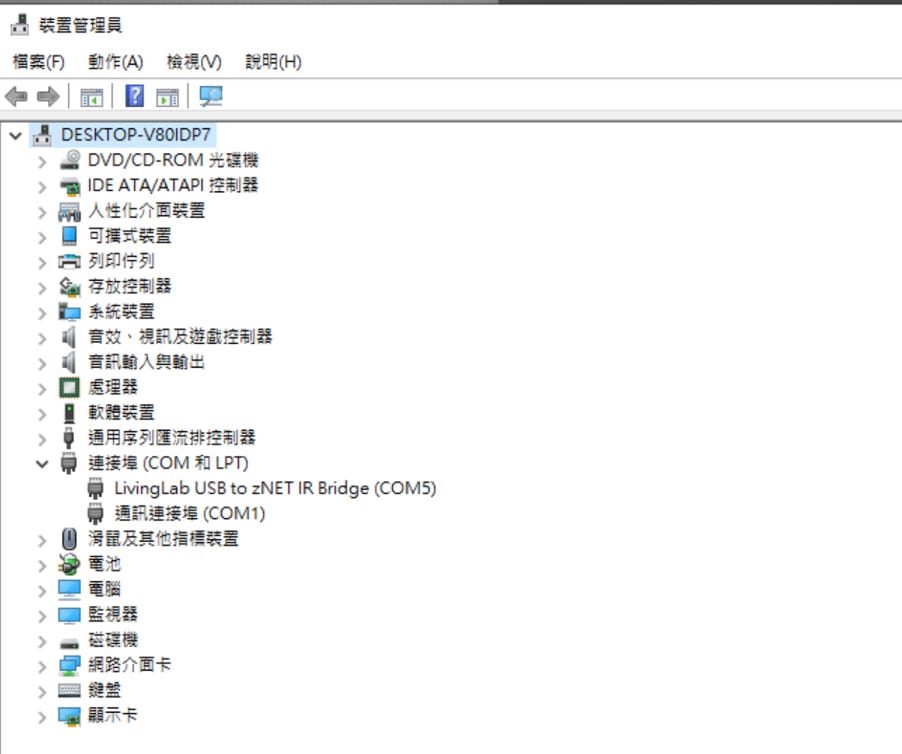Click the 音訊輸入與輸出 speaker icon
This screenshot has width=902, height=754.
69,362
